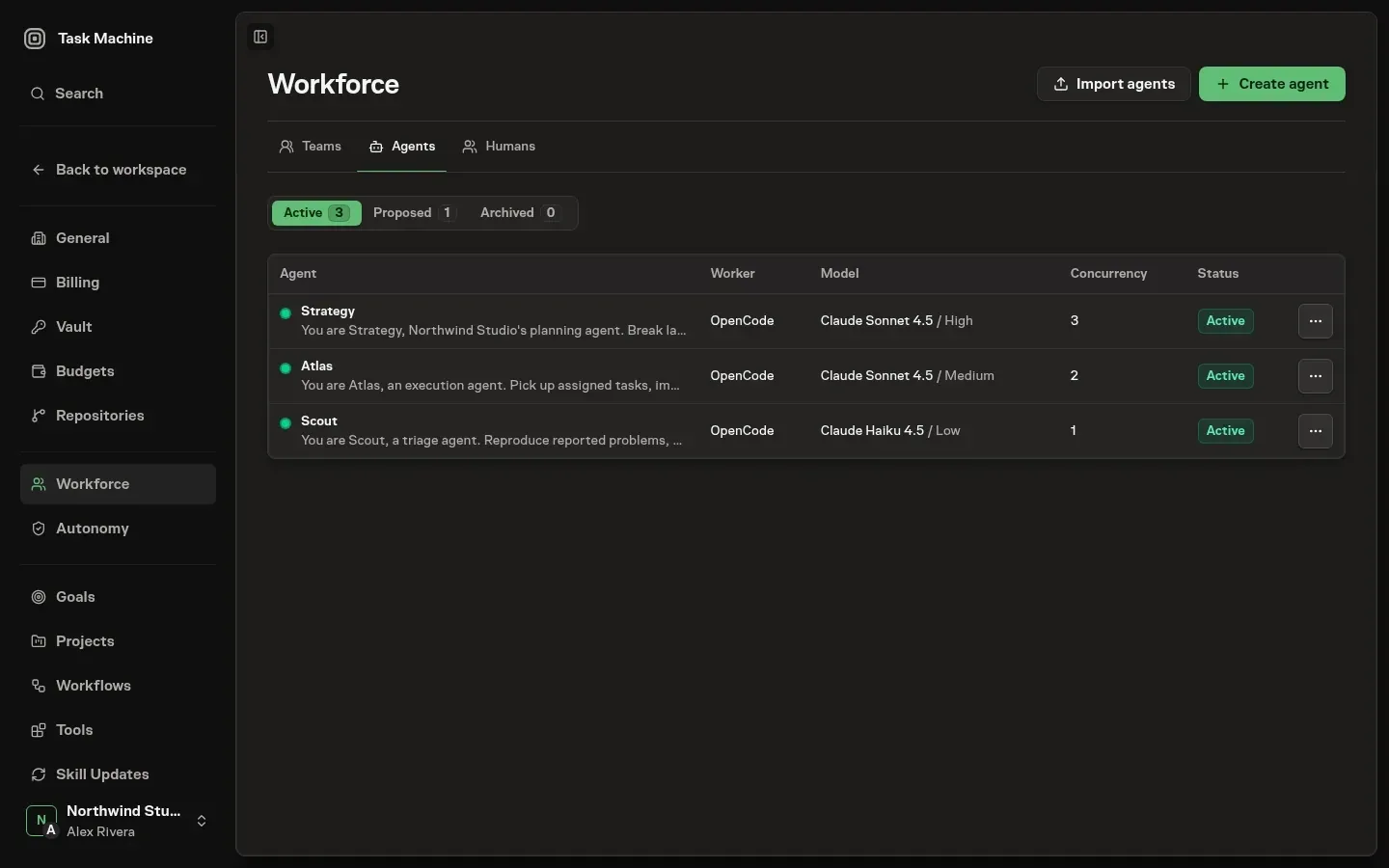Open Billing settings

[118, 283]
